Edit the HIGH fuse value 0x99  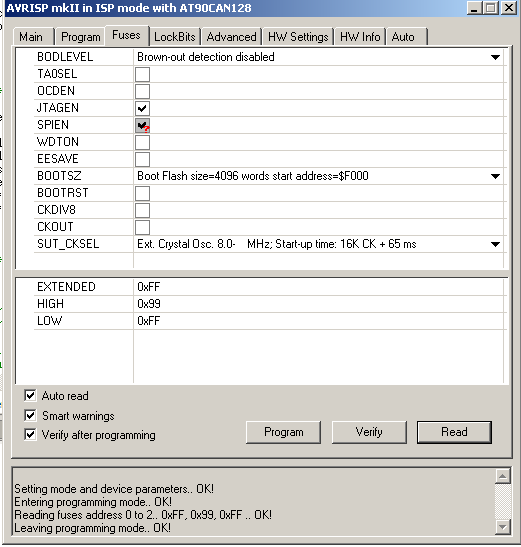pos(318,304)
